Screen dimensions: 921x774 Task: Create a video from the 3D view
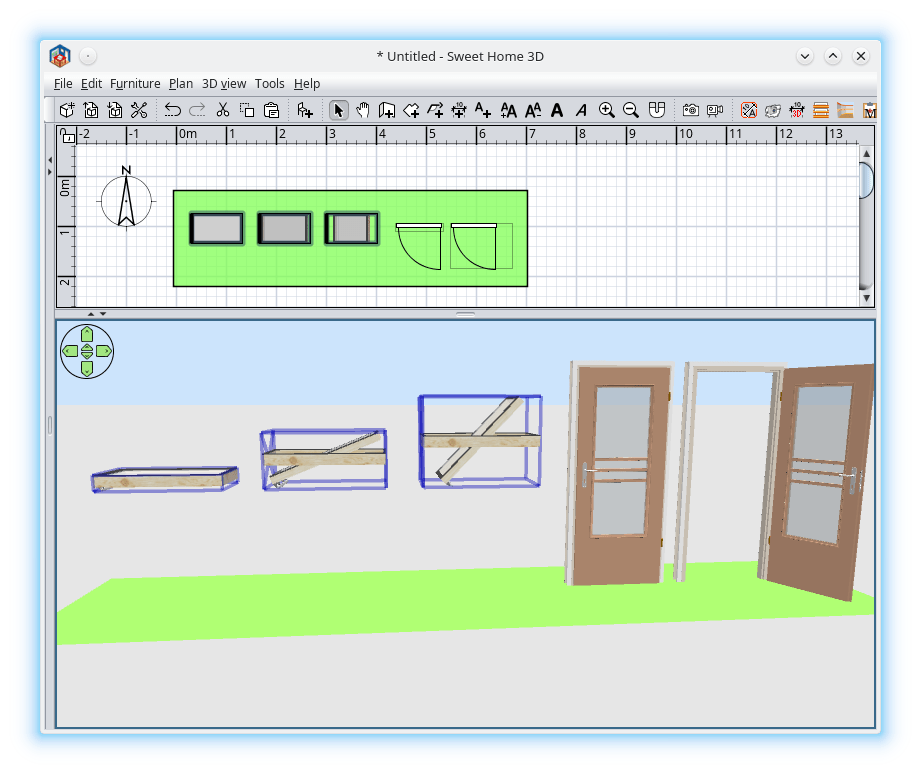(714, 110)
